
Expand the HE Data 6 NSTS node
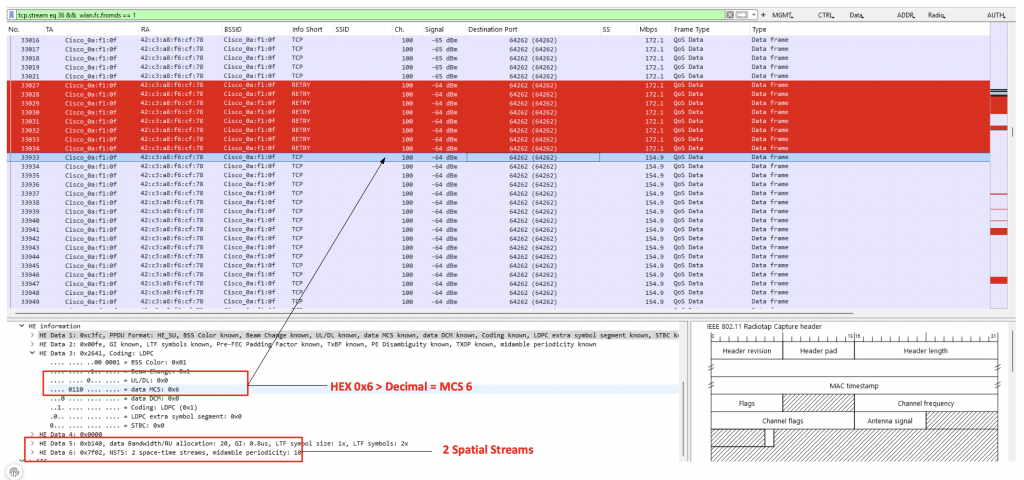coord(33,450)
